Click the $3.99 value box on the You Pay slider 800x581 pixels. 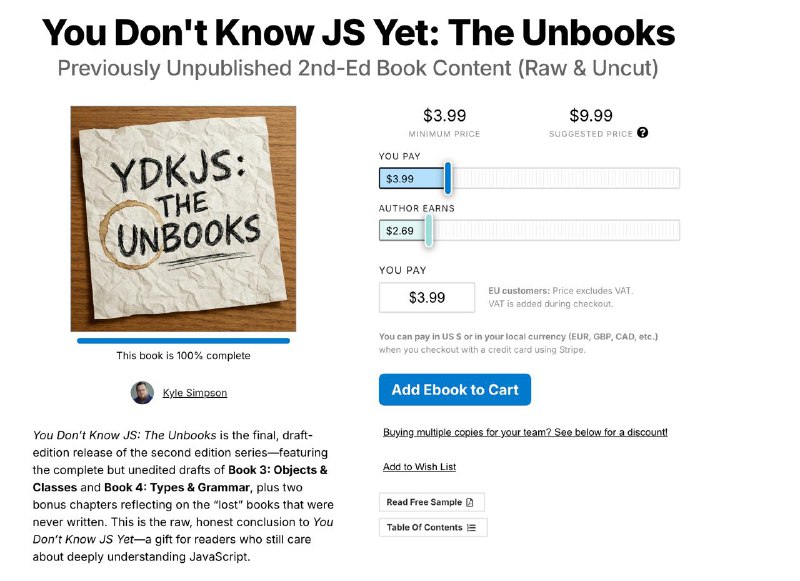(x=411, y=179)
